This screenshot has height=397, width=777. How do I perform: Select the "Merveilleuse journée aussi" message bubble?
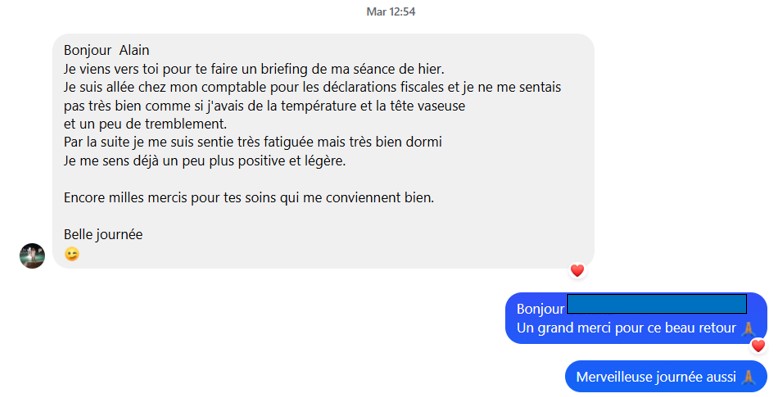click(x=666, y=377)
